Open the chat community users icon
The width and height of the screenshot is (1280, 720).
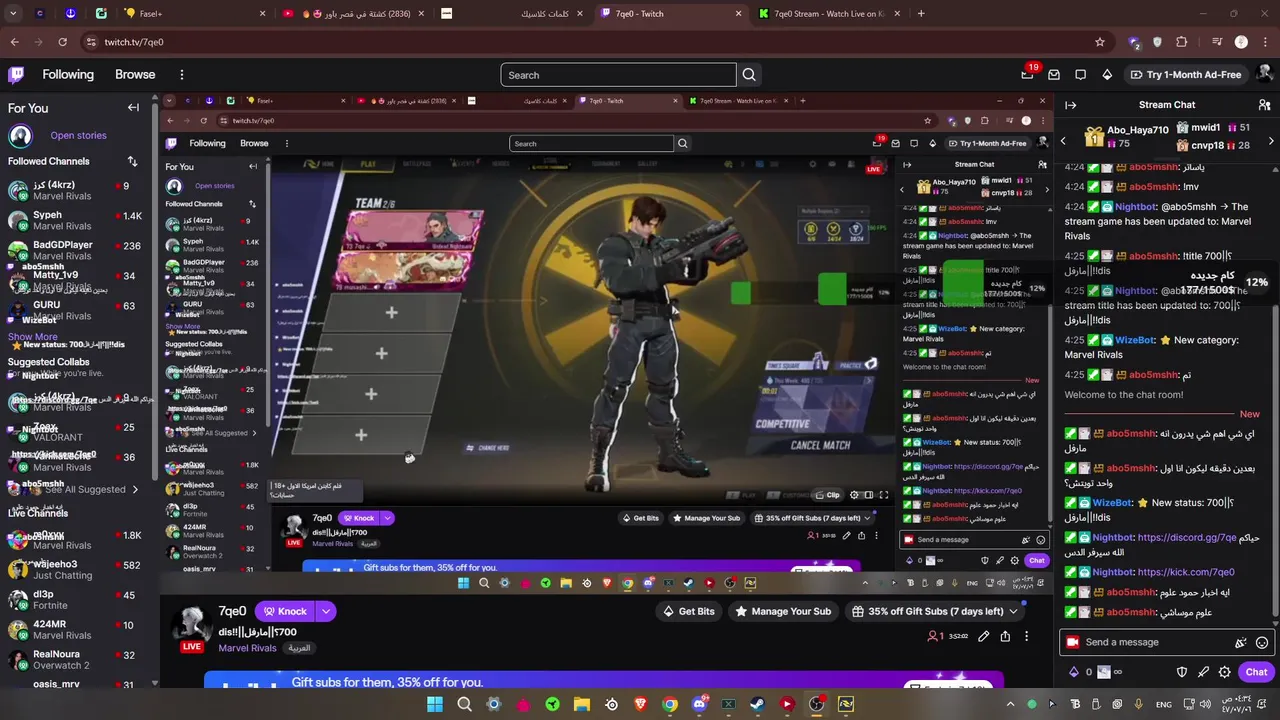click(1264, 105)
